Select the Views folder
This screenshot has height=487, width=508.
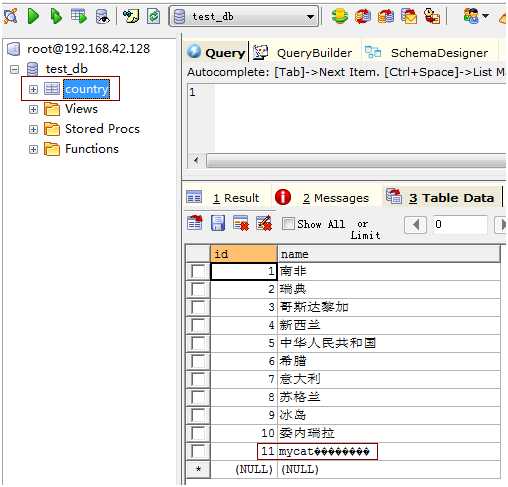coord(81,109)
